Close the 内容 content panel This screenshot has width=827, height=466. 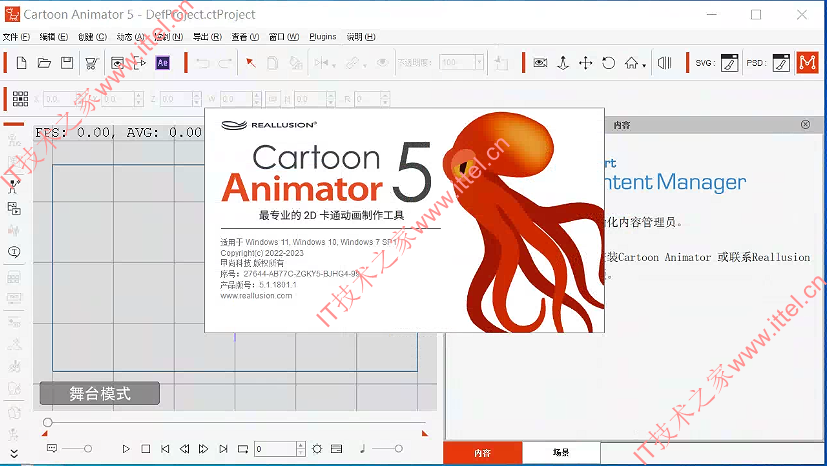click(x=805, y=124)
